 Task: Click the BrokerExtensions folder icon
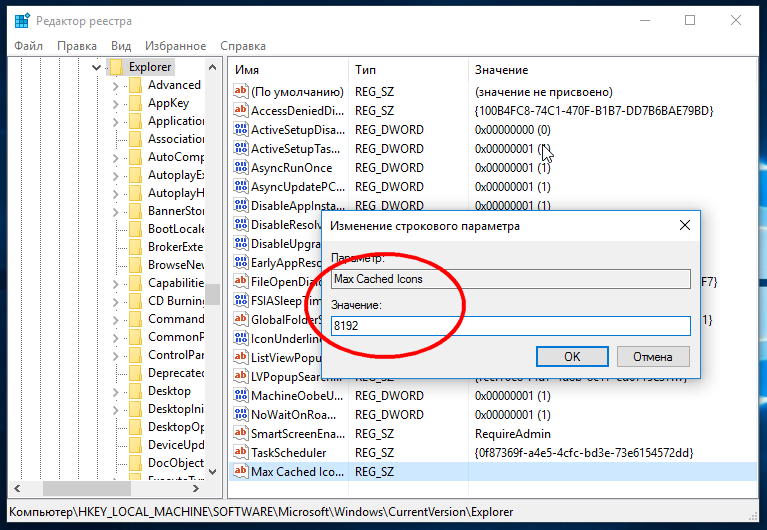click(x=135, y=248)
